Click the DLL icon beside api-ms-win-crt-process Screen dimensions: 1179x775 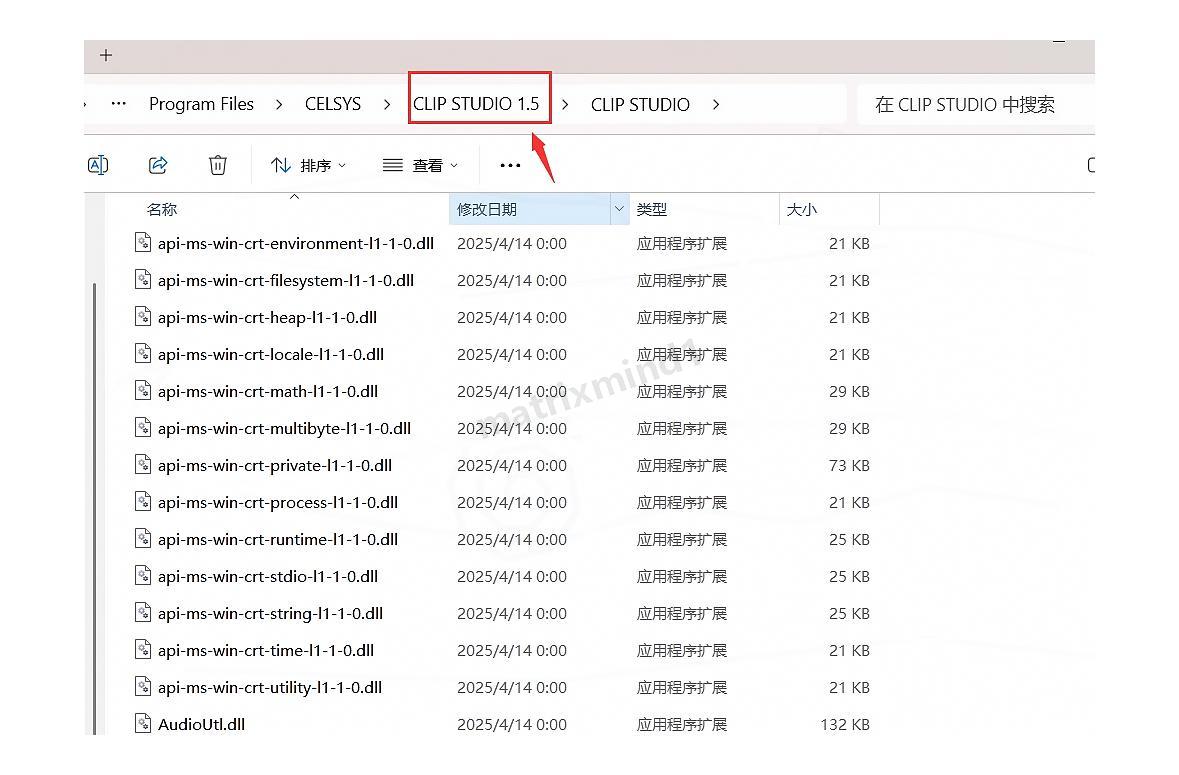[x=143, y=501]
